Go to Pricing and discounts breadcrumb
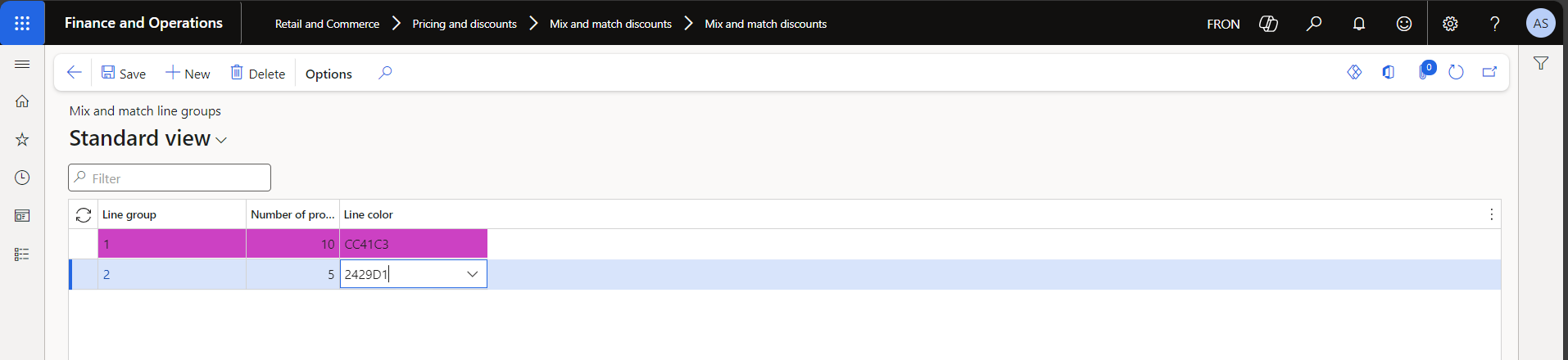Viewport: 1568px width, 360px height. [465, 24]
